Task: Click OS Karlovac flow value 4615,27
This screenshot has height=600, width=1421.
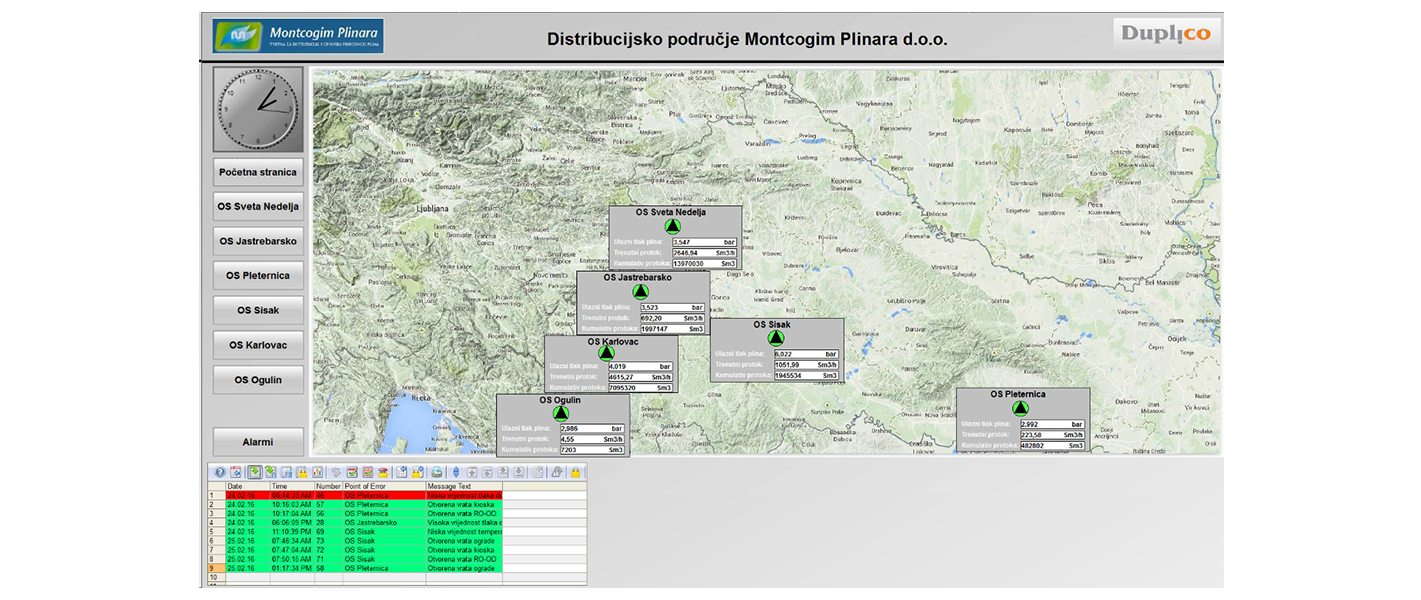Action: click(640, 377)
